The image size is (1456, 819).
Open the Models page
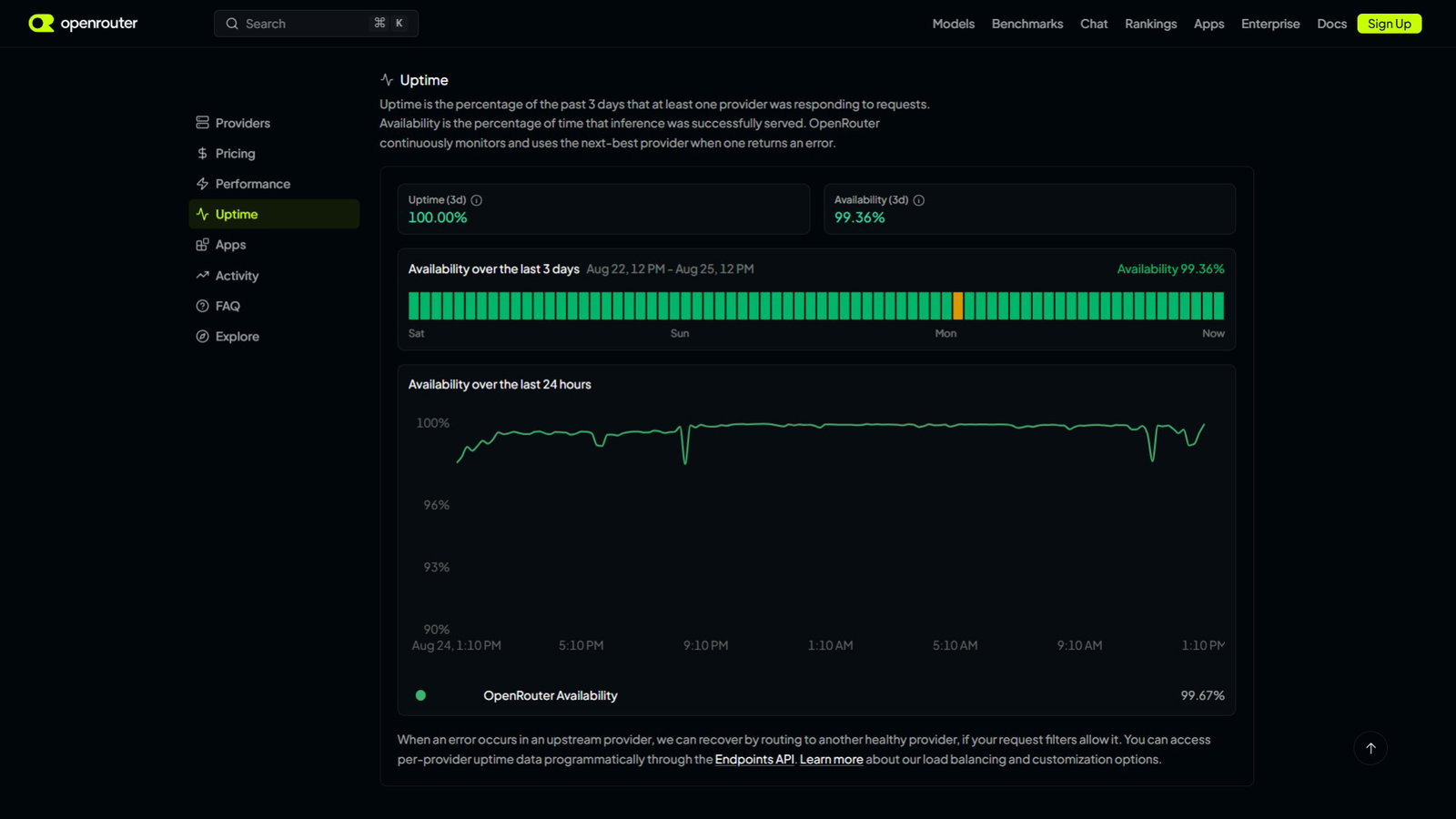[x=953, y=24]
